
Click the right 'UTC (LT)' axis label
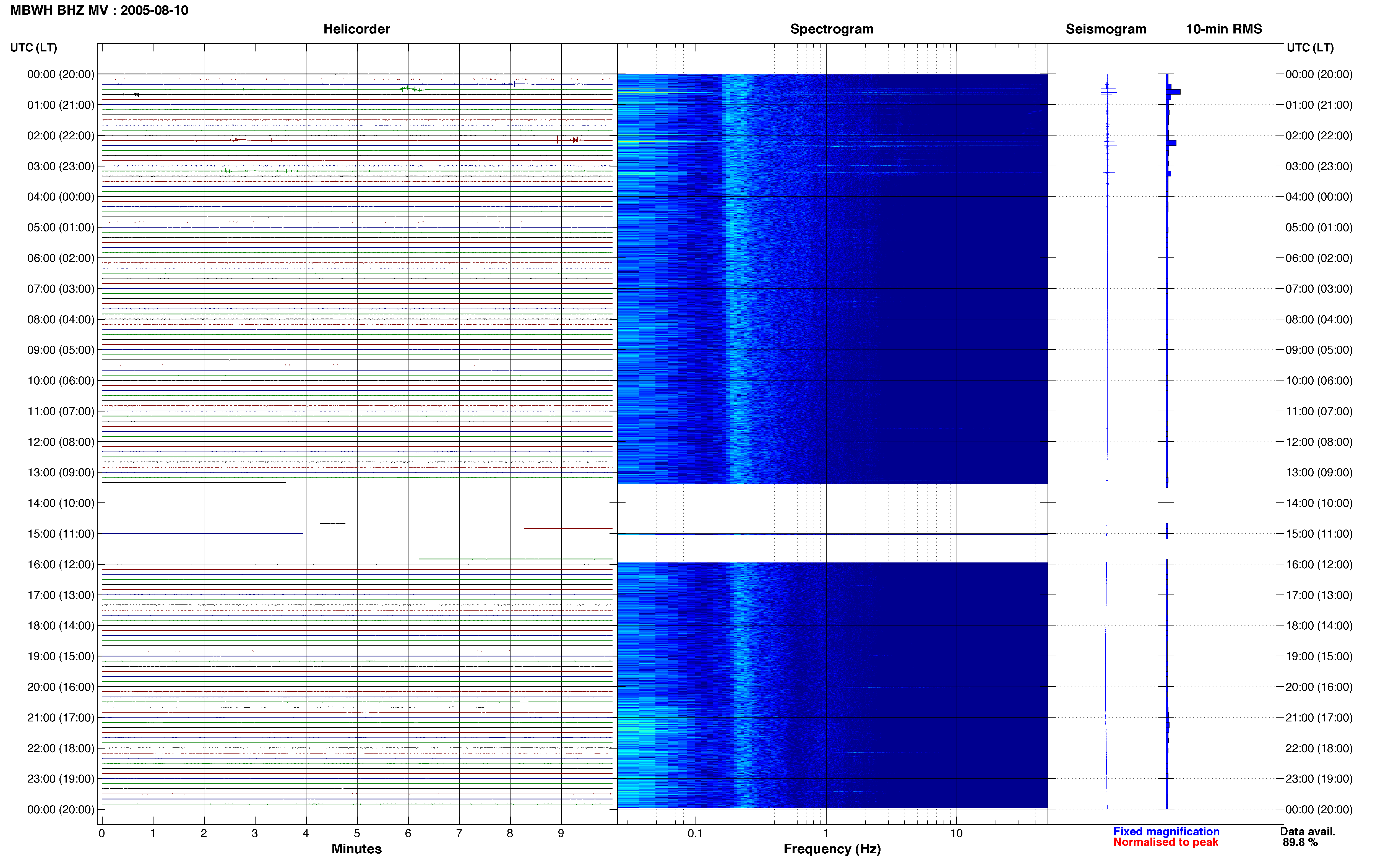click(x=1311, y=48)
